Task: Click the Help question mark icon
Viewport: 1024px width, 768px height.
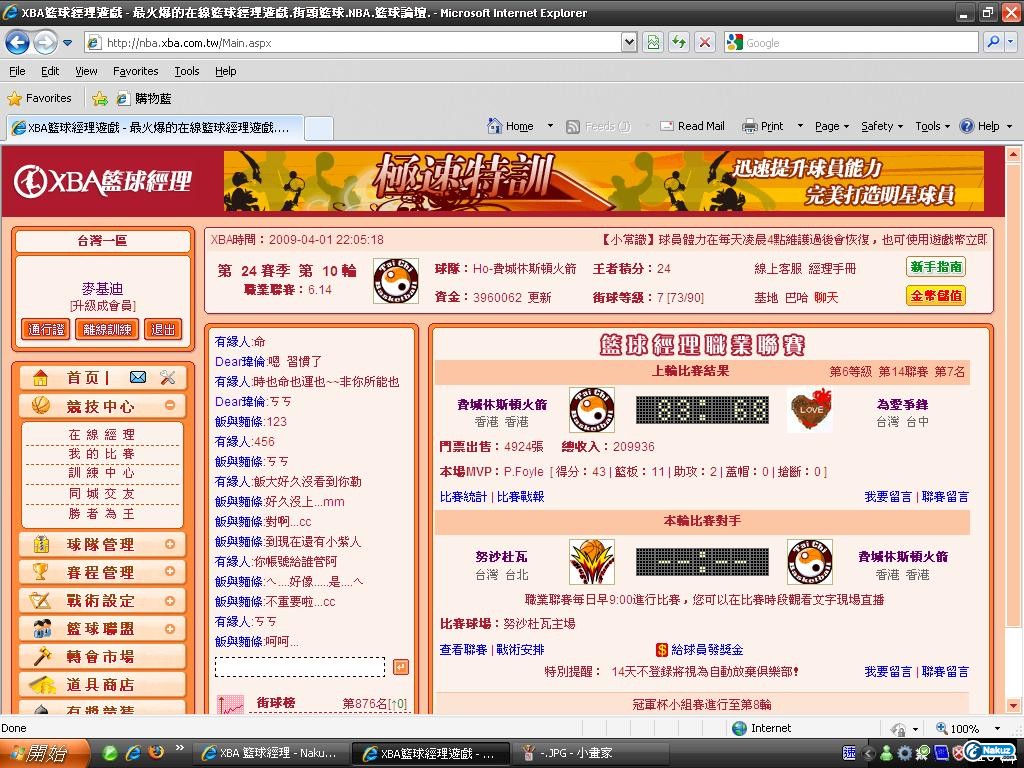Action: tap(967, 126)
